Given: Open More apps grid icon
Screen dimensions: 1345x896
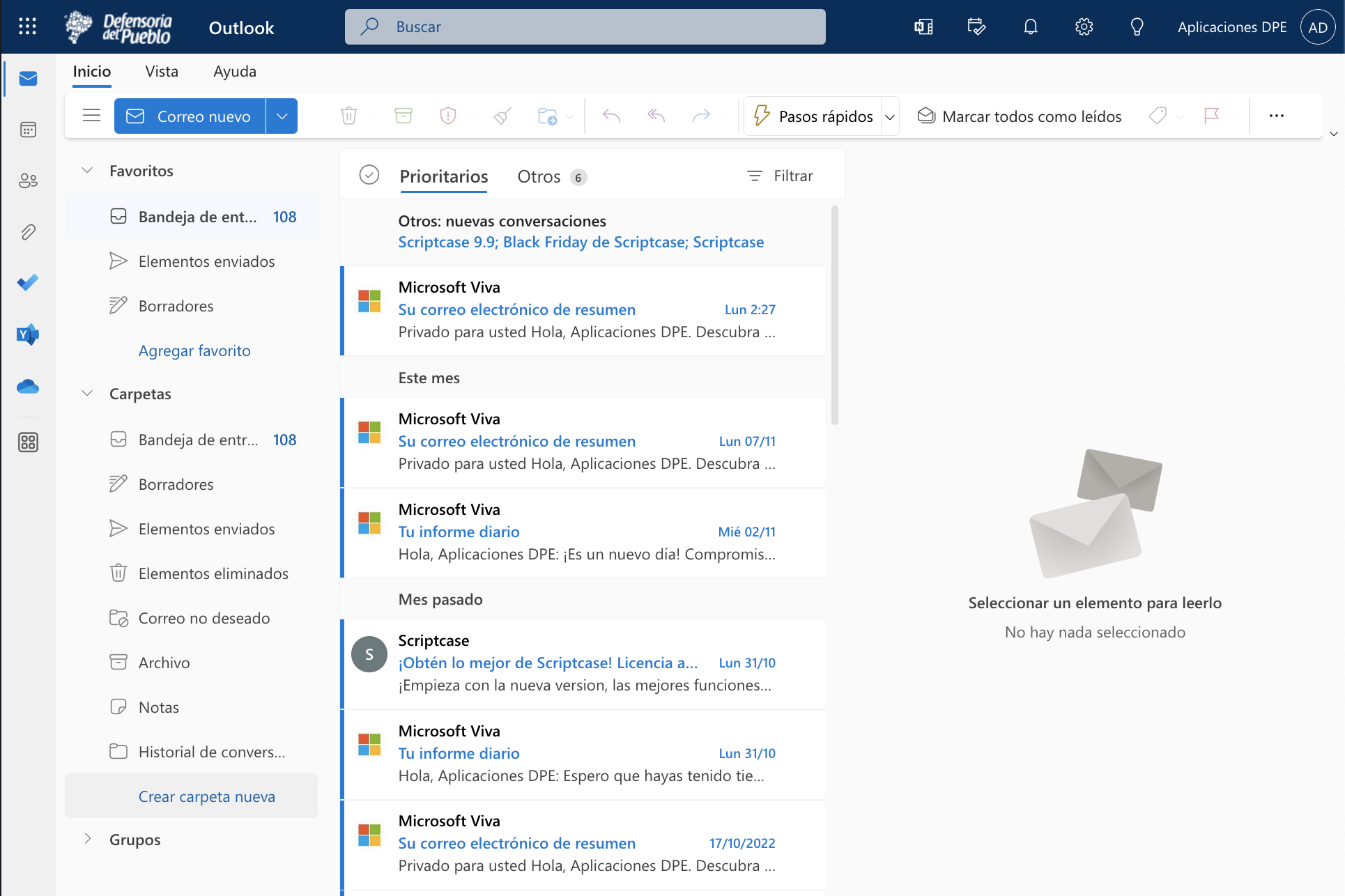Looking at the screenshot, I should 28,442.
